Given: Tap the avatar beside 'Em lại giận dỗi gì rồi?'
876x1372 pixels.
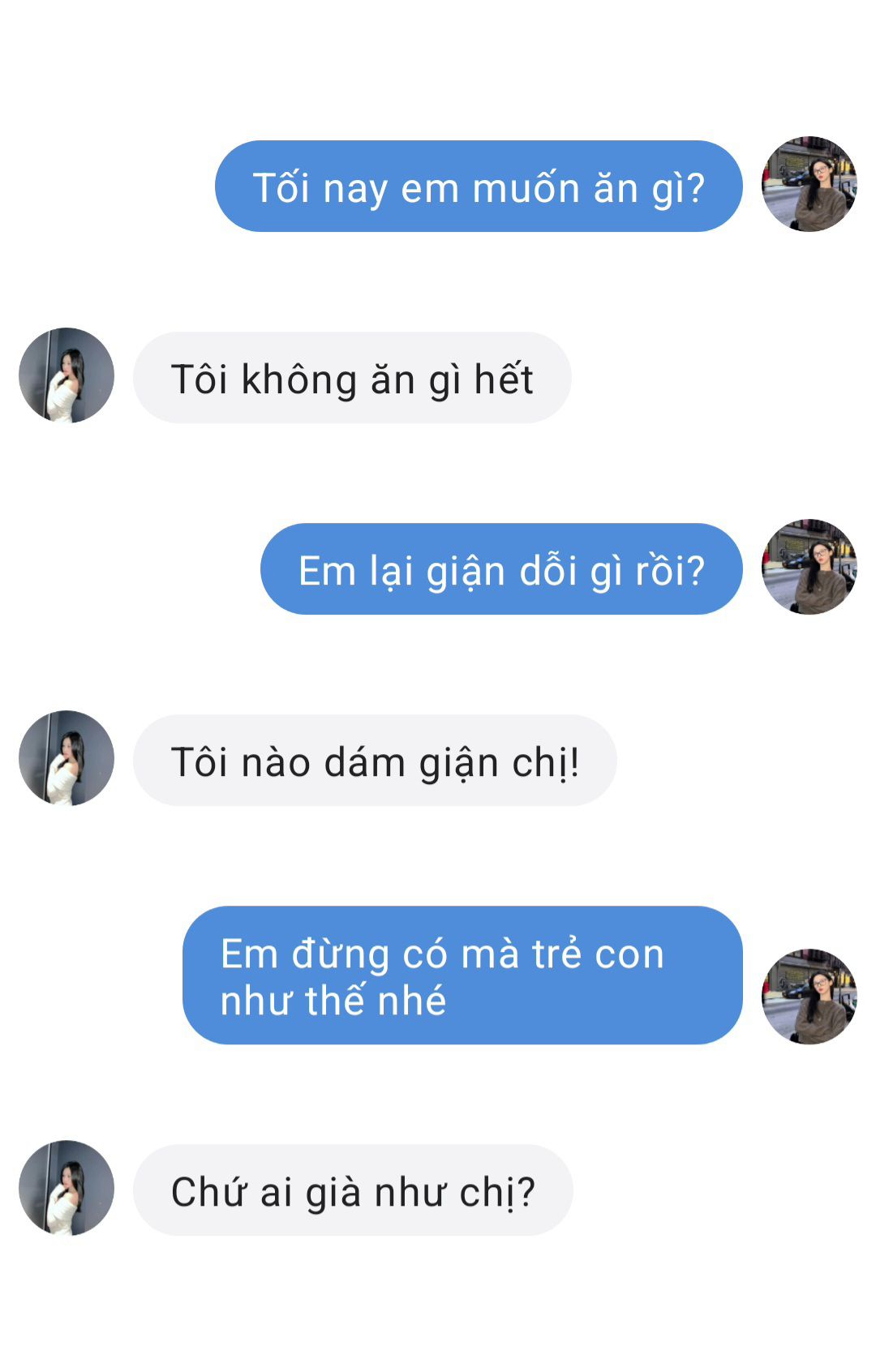Looking at the screenshot, I should click(x=809, y=567).
